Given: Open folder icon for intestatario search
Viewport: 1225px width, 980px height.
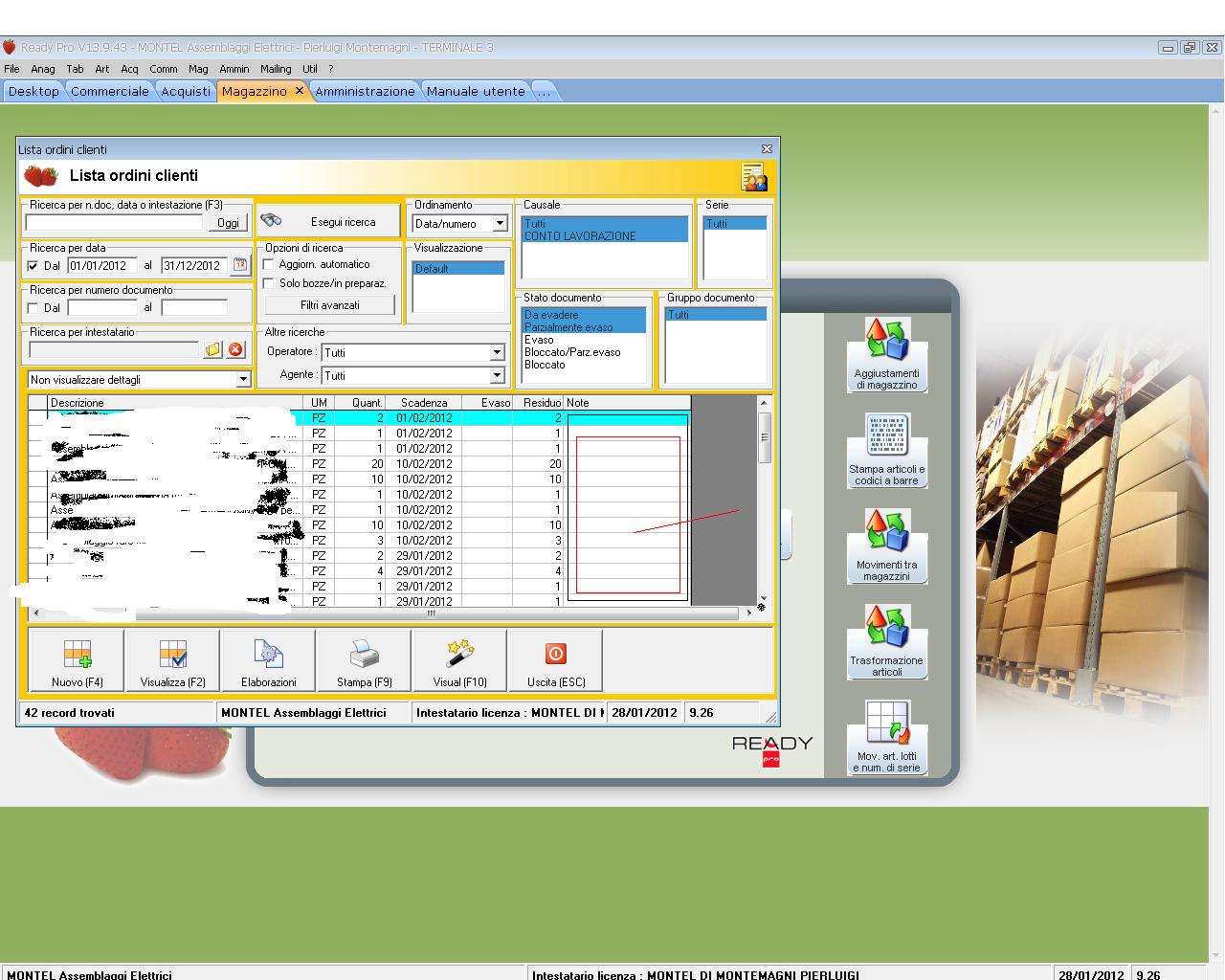Looking at the screenshot, I should click(212, 350).
